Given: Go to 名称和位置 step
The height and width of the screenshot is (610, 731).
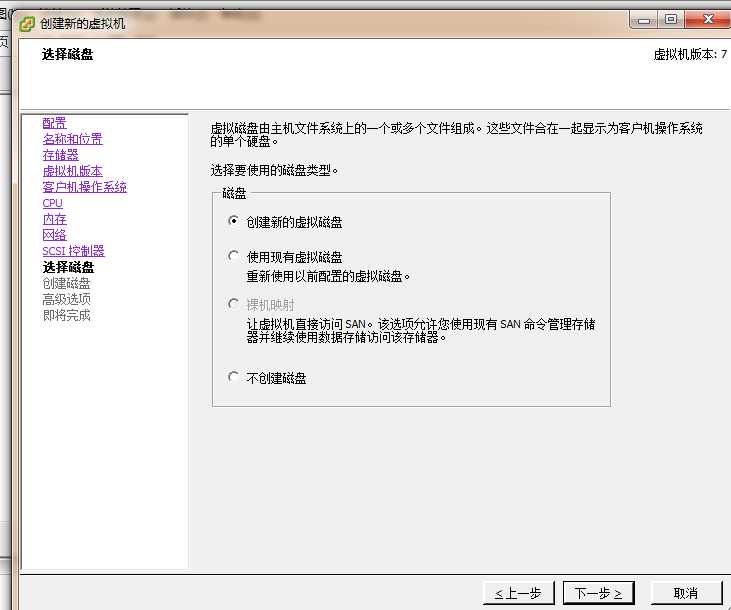Looking at the screenshot, I should coord(72,139).
